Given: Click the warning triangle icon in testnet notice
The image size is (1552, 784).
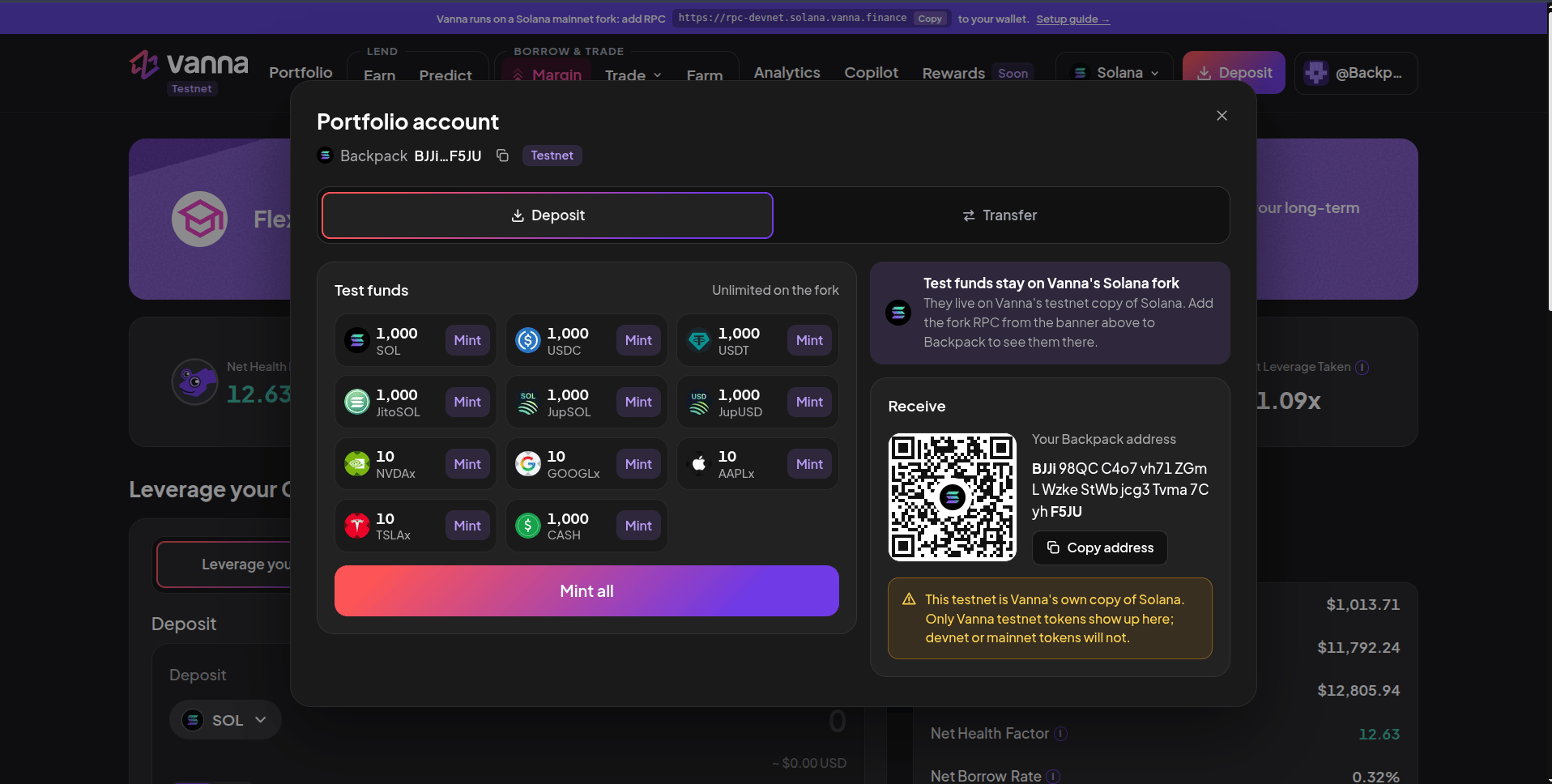Looking at the screenshot, I should [909, 599].
